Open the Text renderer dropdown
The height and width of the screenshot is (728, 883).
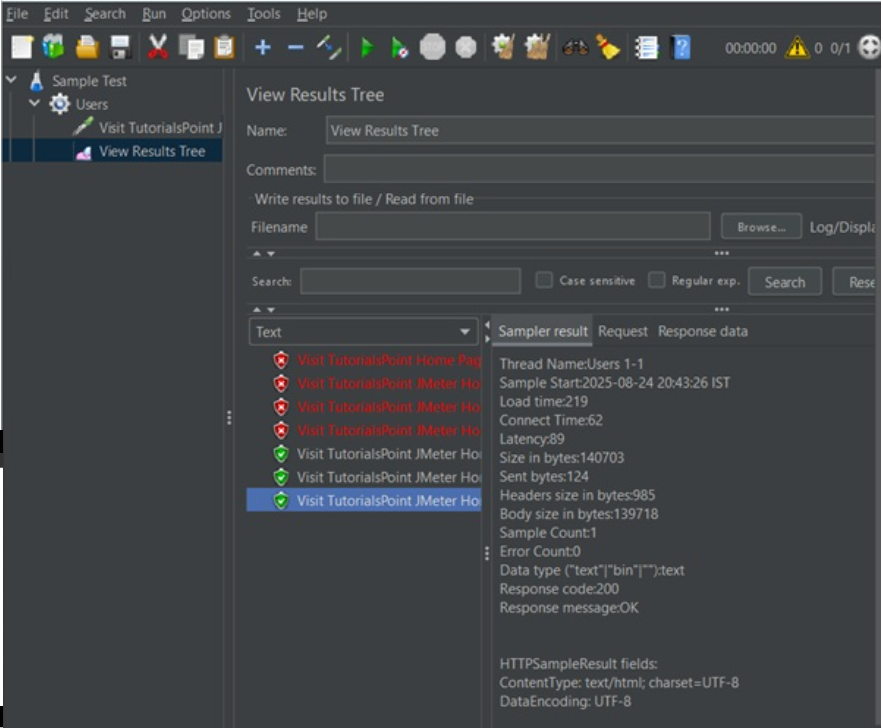(x=363, y=332)
